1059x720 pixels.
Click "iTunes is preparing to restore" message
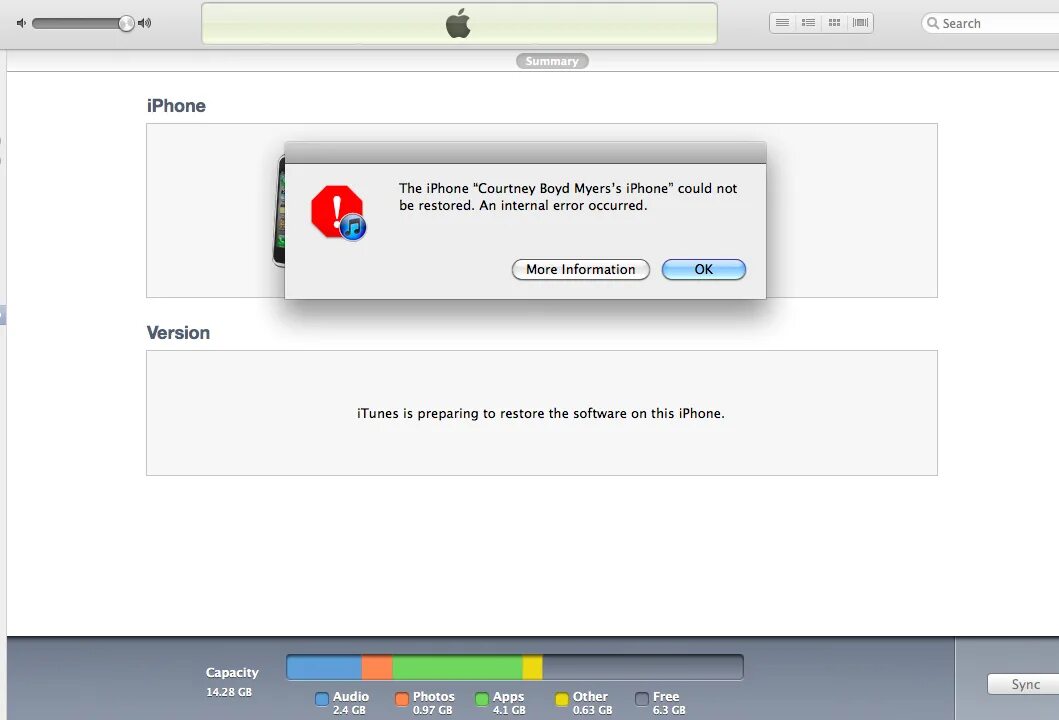pos(540,413)
